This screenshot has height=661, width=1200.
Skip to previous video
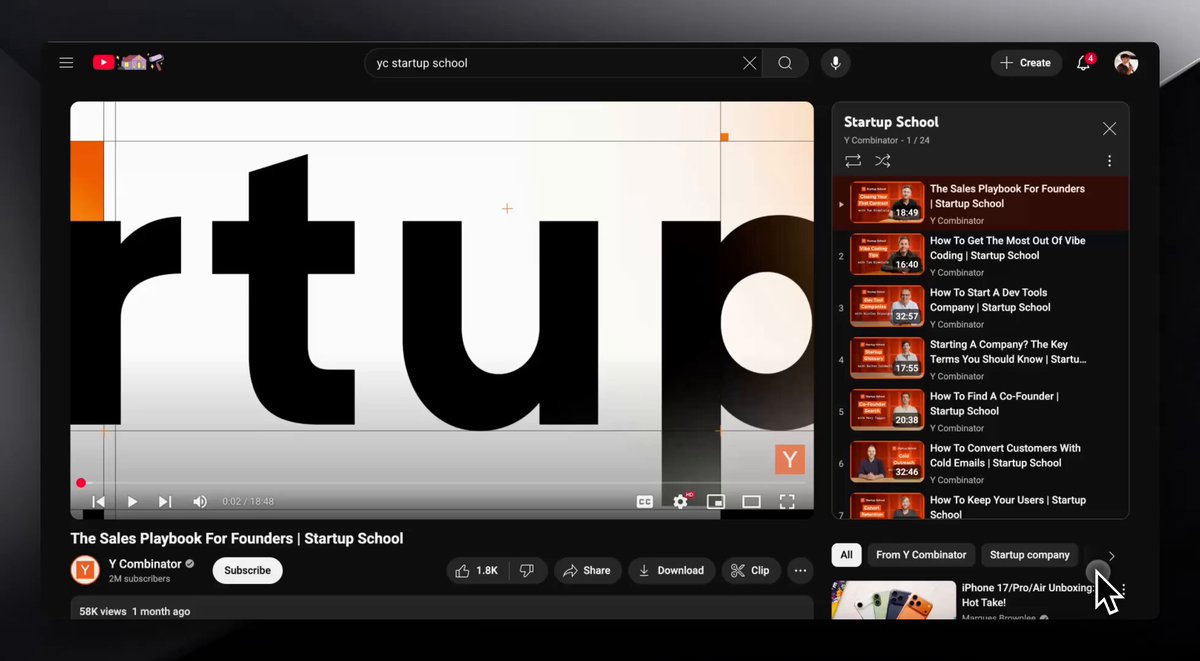tap(98, 502)
